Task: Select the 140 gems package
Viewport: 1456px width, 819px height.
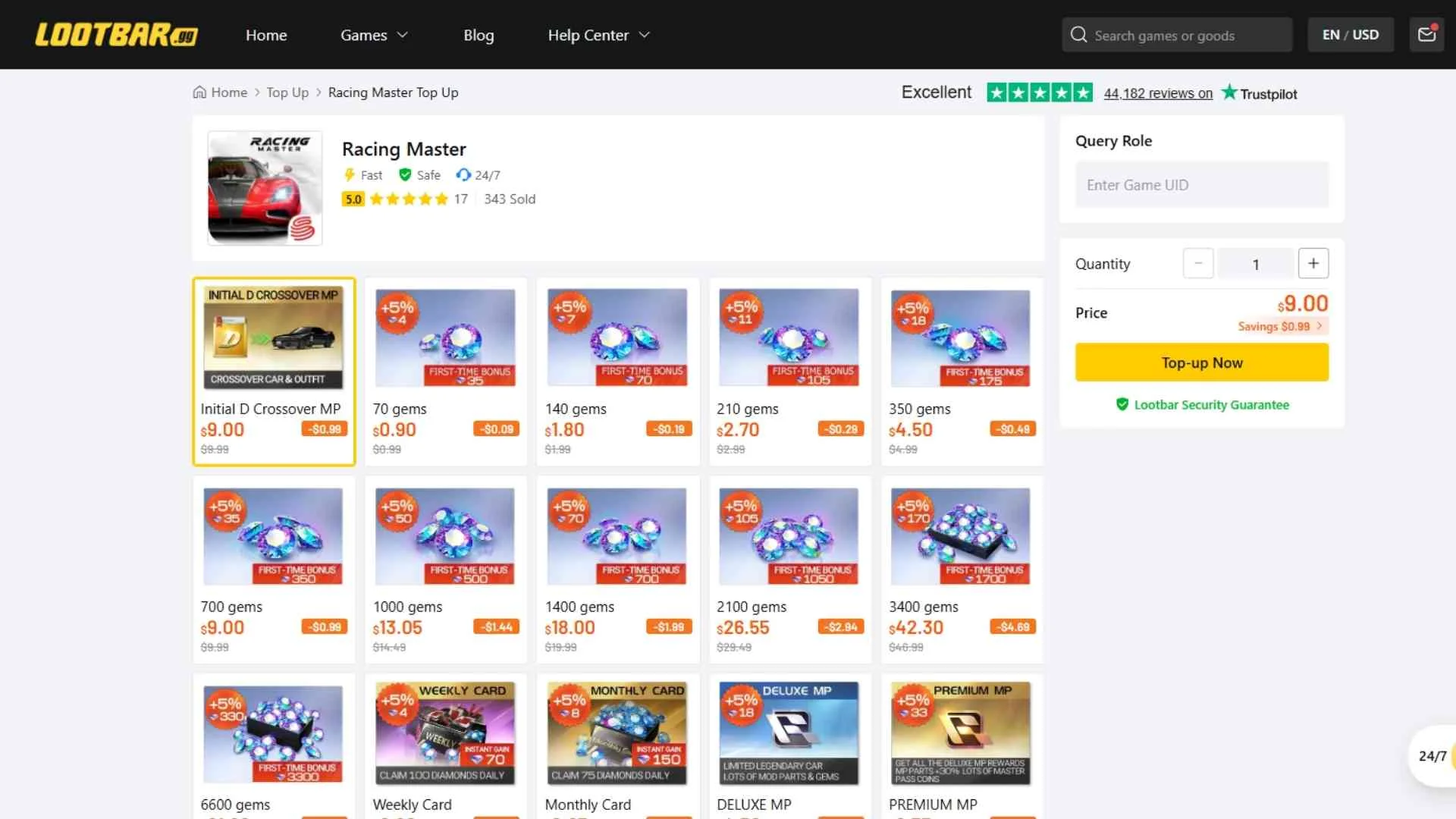Action: coord(618,372)
